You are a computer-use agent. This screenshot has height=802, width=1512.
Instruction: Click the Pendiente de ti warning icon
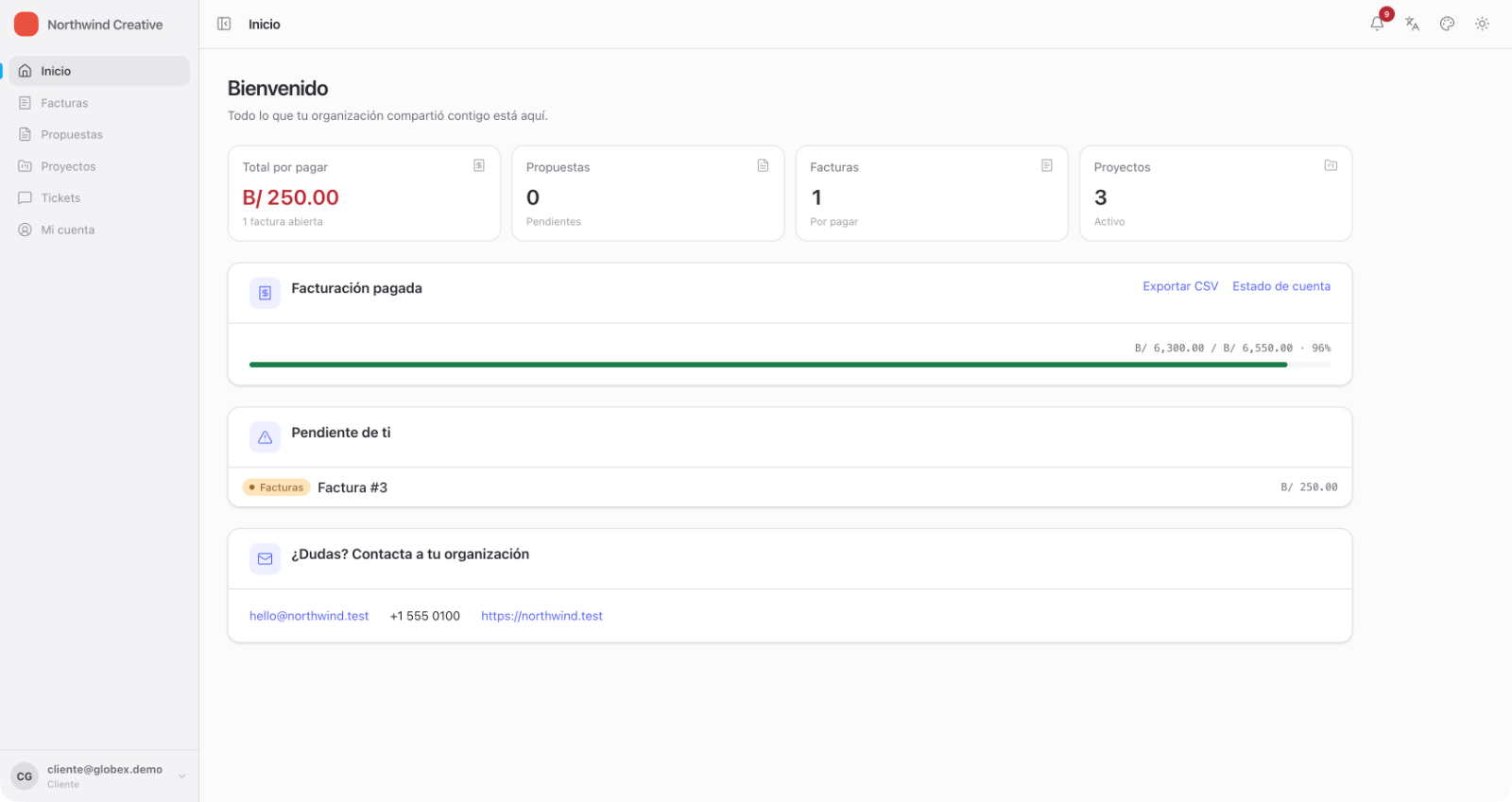265,437
